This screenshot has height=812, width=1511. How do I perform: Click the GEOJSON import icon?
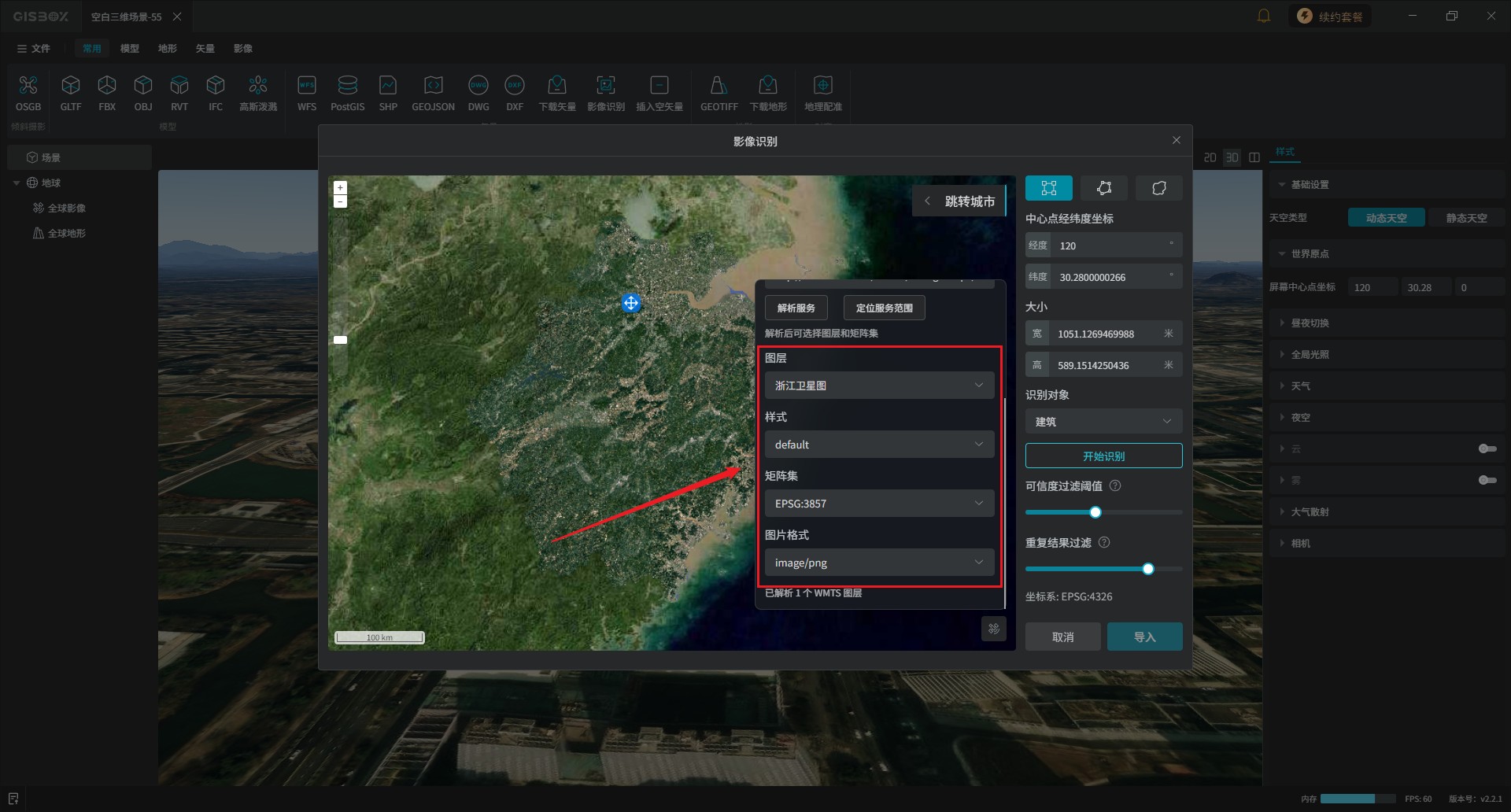click(433, 94)
